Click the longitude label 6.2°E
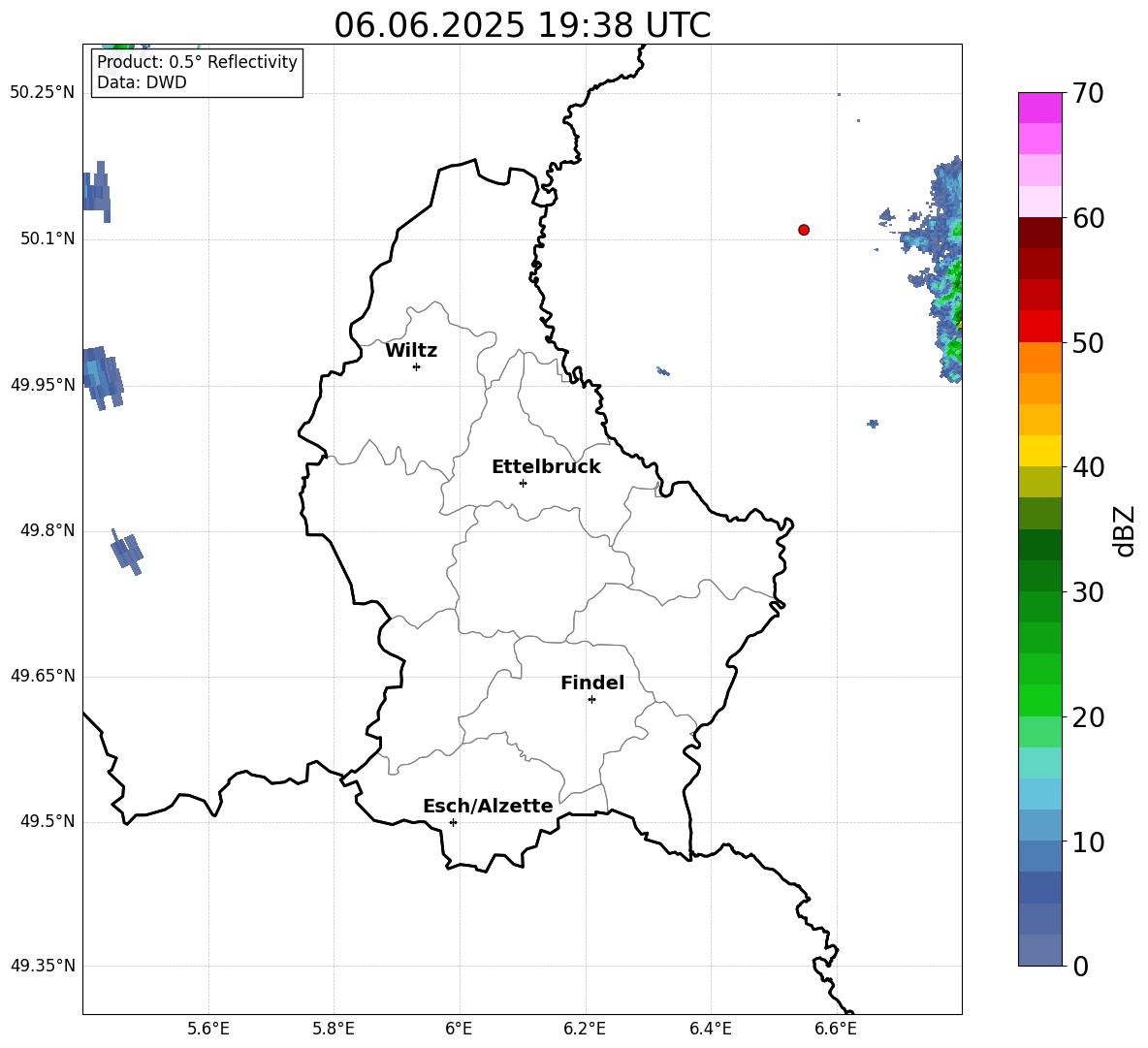Screen dimensions: 1148x1048 point(585,1029)
